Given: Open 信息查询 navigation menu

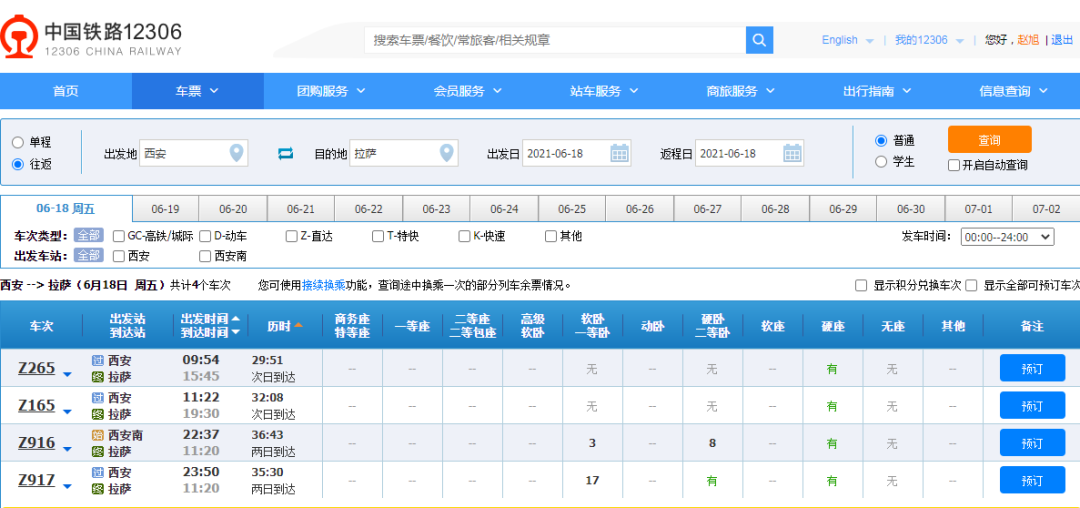Looking at the screenshot, I should click(1014, 91).
